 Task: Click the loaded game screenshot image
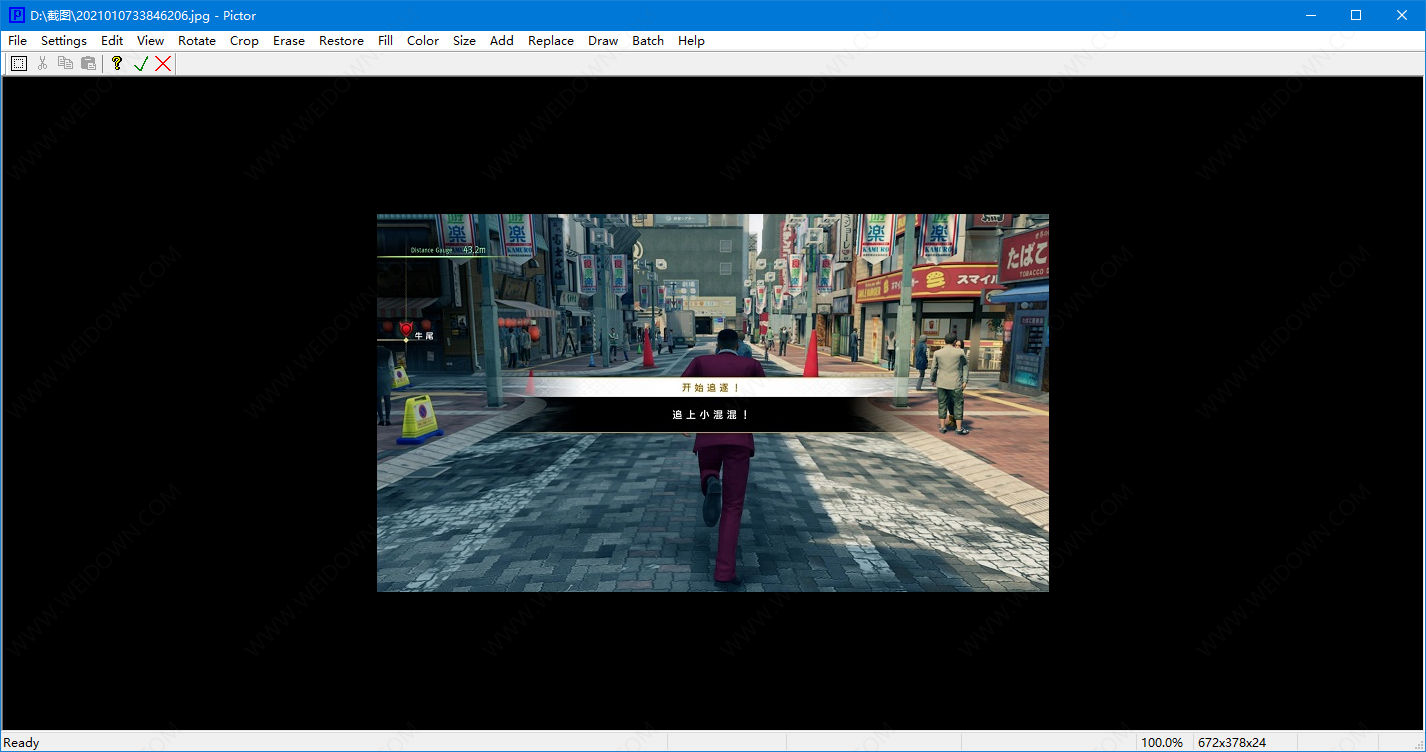pyautogui.click(x=713, y=403)
